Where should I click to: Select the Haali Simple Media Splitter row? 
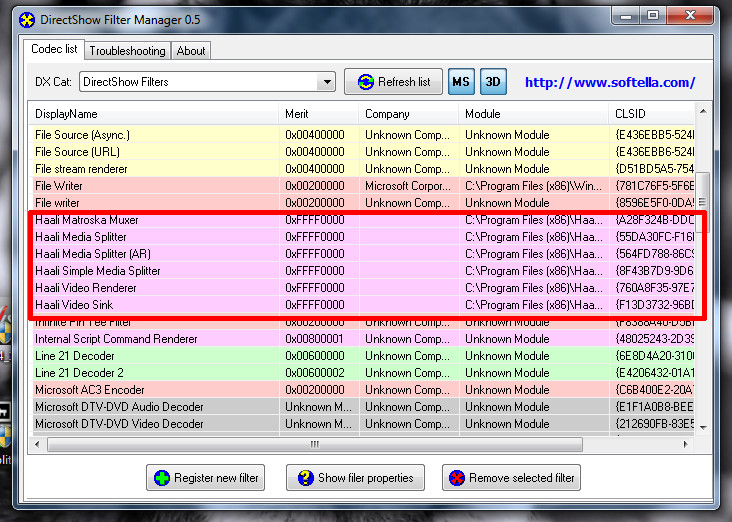click(x=363, y=271)
